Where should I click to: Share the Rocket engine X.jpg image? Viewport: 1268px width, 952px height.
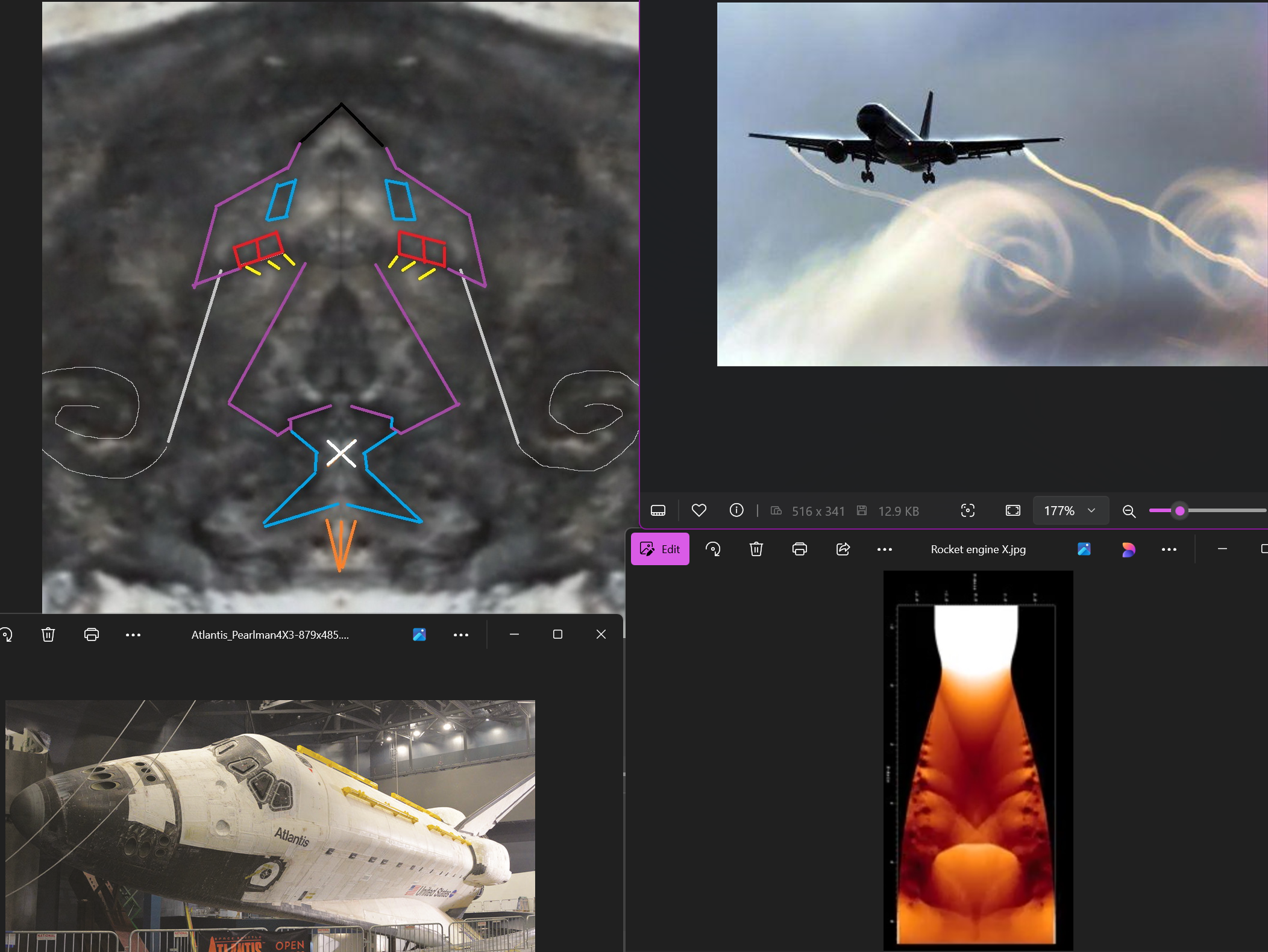[x=843, y=549]
